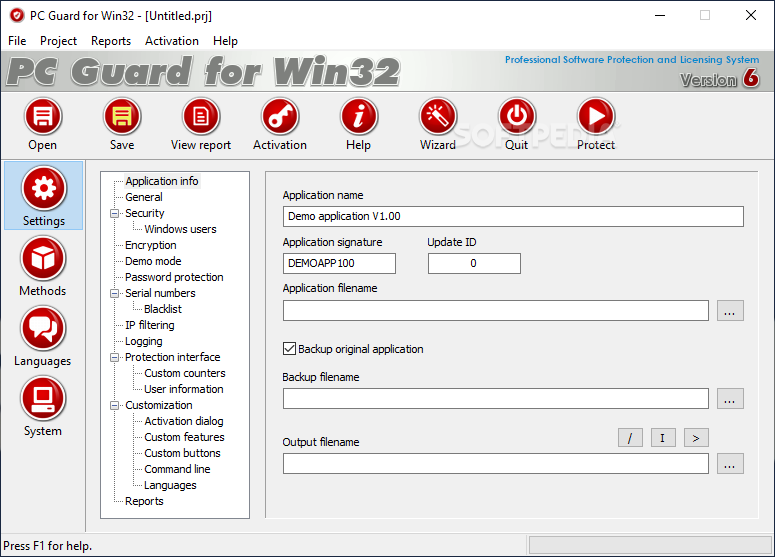Collapse the Protection interface tree node
775x557 pixels.
[x=115, y=357]
